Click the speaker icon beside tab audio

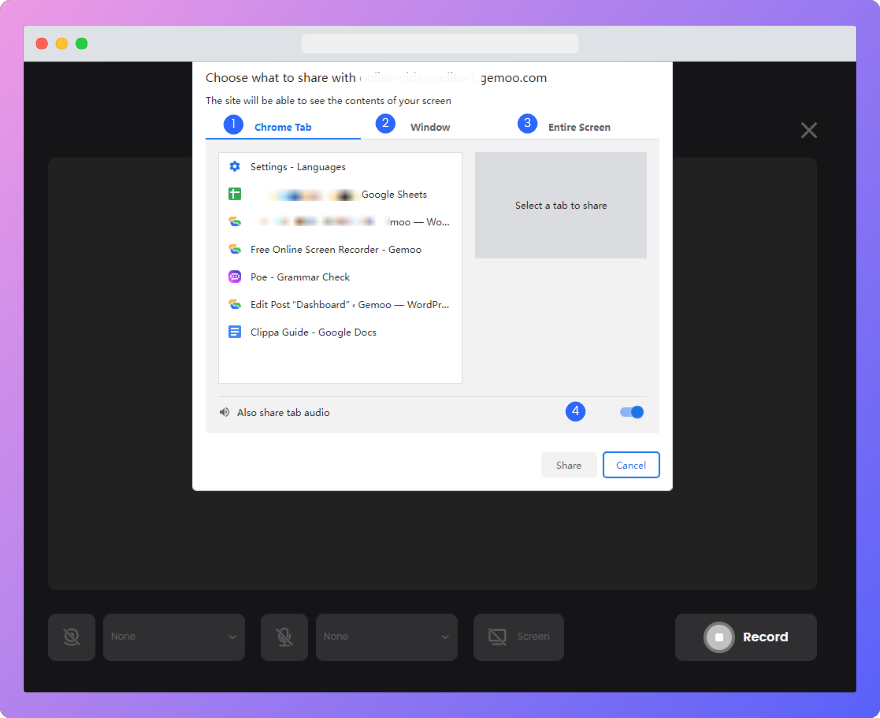tap(224, 412)
